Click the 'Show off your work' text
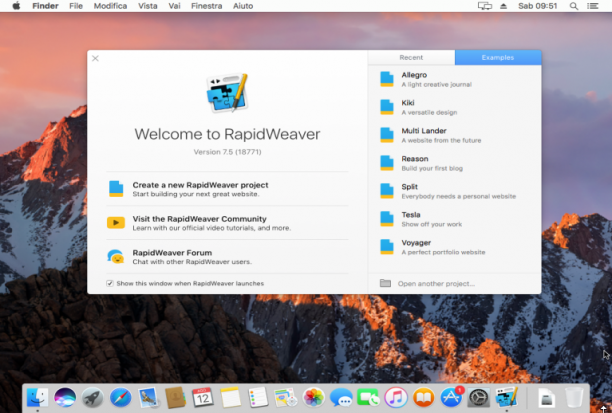The width and height of the screenshot is (612, 413). click(x=432, y=224)
